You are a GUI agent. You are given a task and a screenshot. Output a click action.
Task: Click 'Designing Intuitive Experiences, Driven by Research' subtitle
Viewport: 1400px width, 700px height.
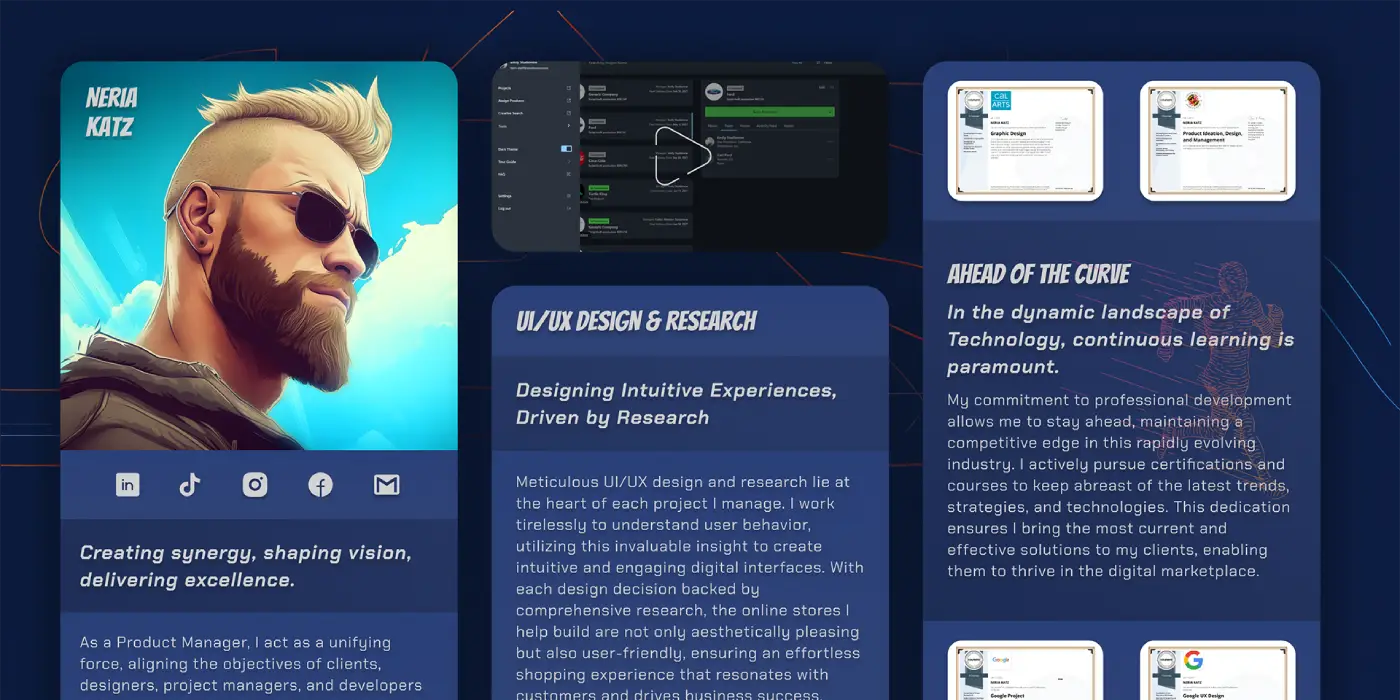[676, 404]
